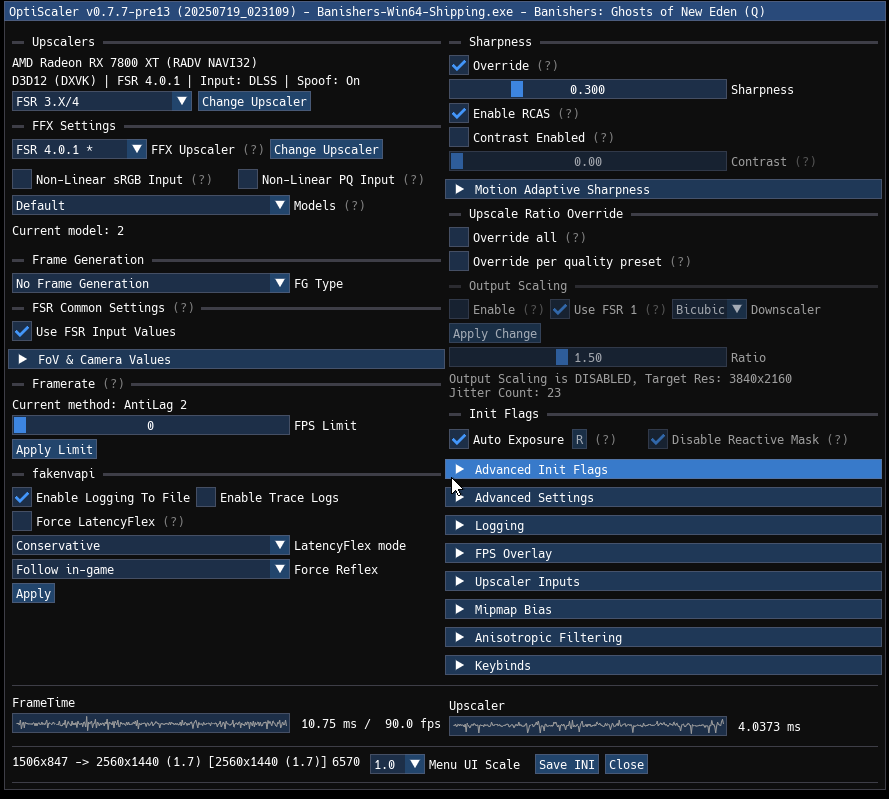Click the fakenvapi Apply button
The height and width of the screenshot is (799, 889).
(x=33, y=594)
